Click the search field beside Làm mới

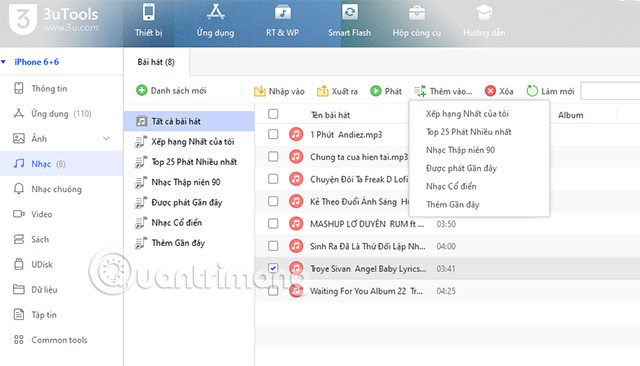[x=611, y=91]
